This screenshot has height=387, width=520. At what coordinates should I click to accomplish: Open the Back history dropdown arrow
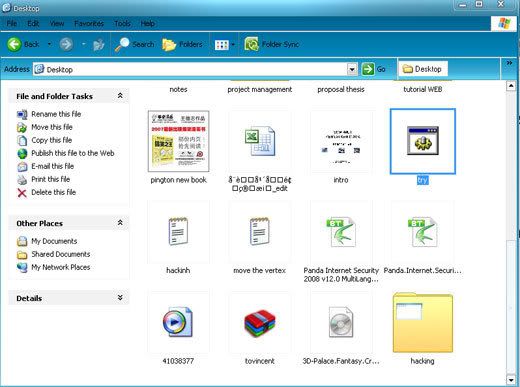[49, 44]
